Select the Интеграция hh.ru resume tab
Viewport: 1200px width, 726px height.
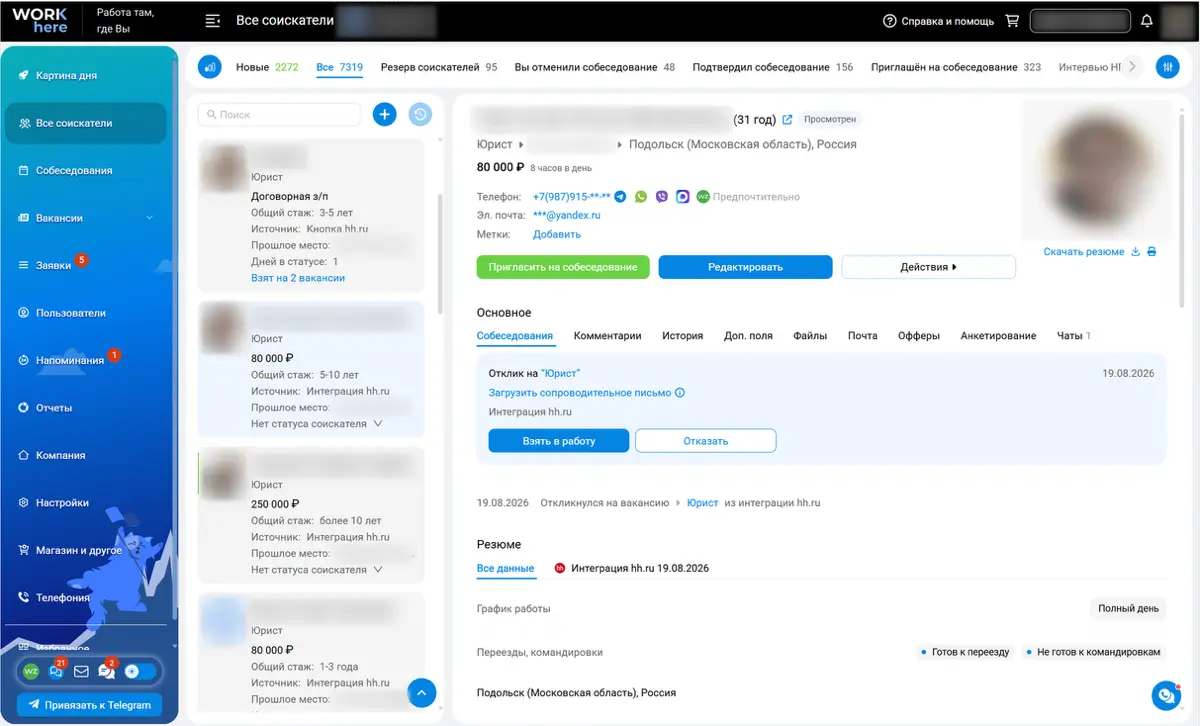631,568
